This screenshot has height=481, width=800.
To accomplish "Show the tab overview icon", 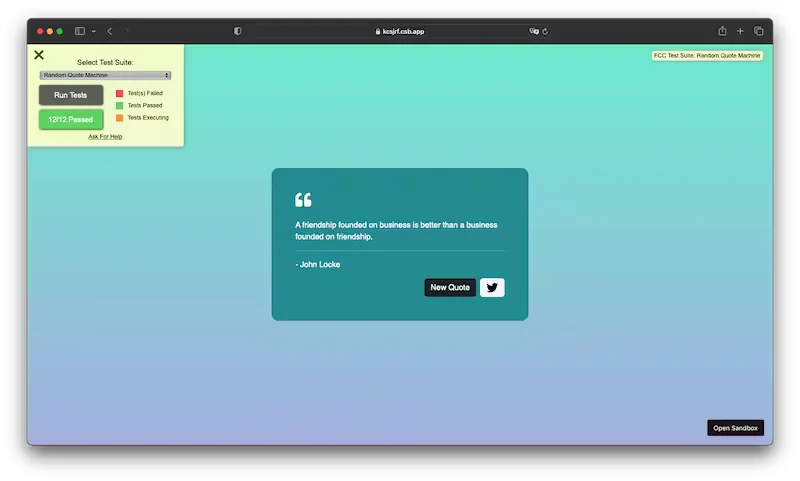I will click(759, 31).
